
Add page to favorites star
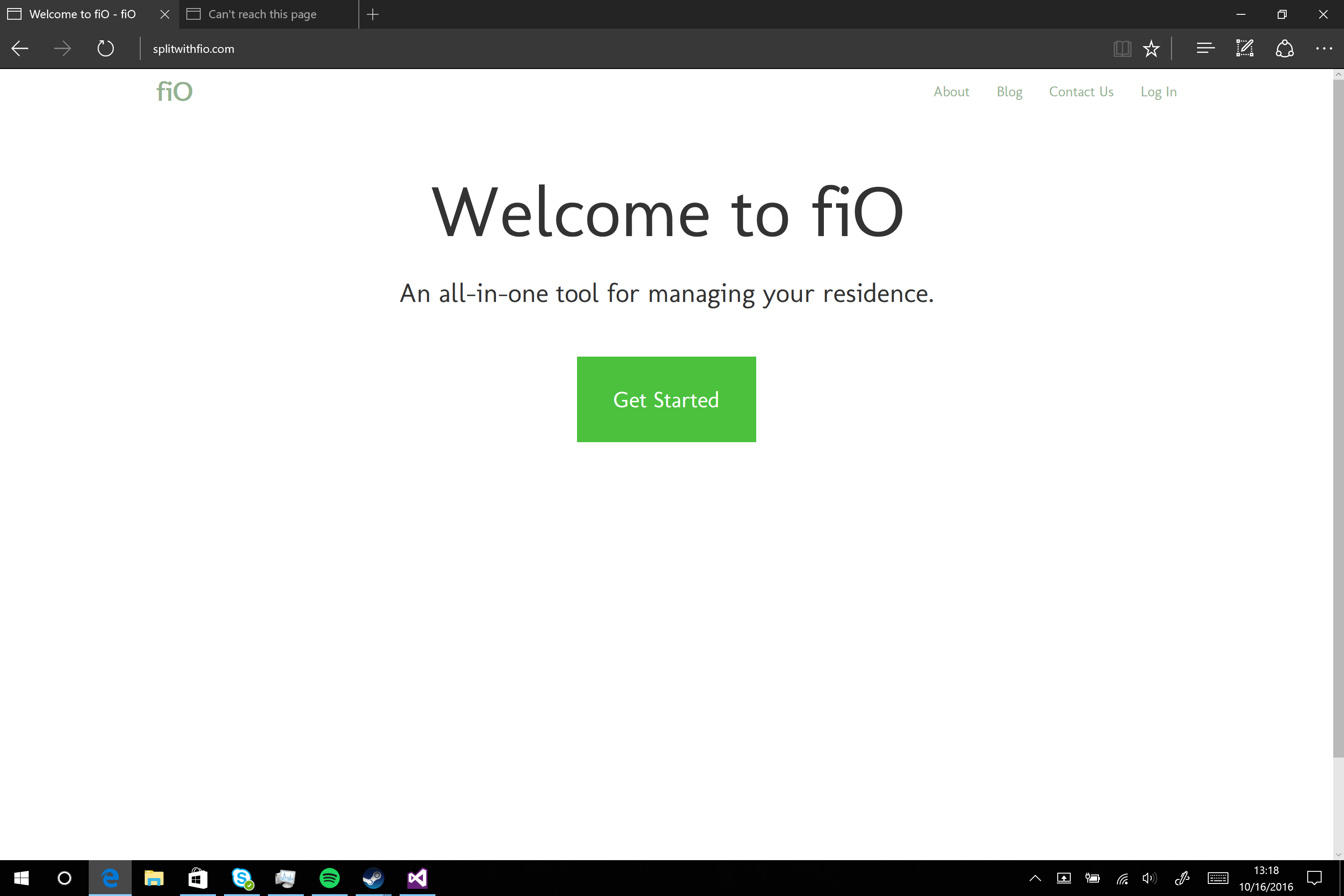(x=1151, y=48)
